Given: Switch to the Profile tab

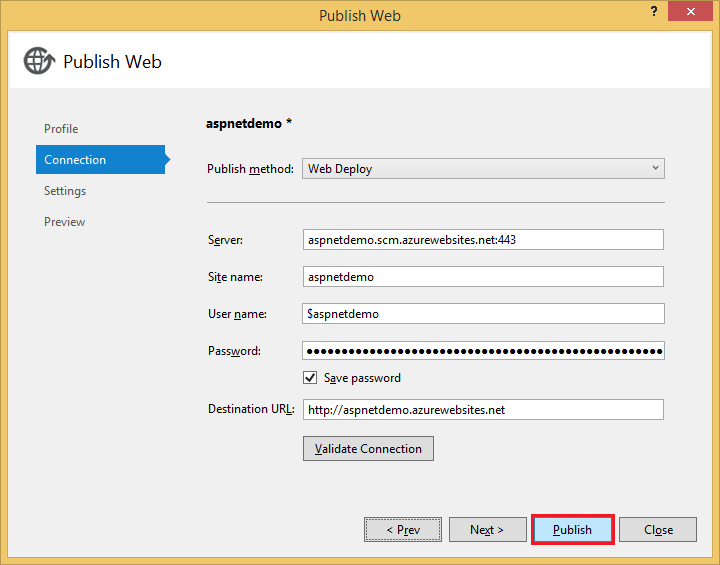Looking at the screenshot, I should (61, 129).
